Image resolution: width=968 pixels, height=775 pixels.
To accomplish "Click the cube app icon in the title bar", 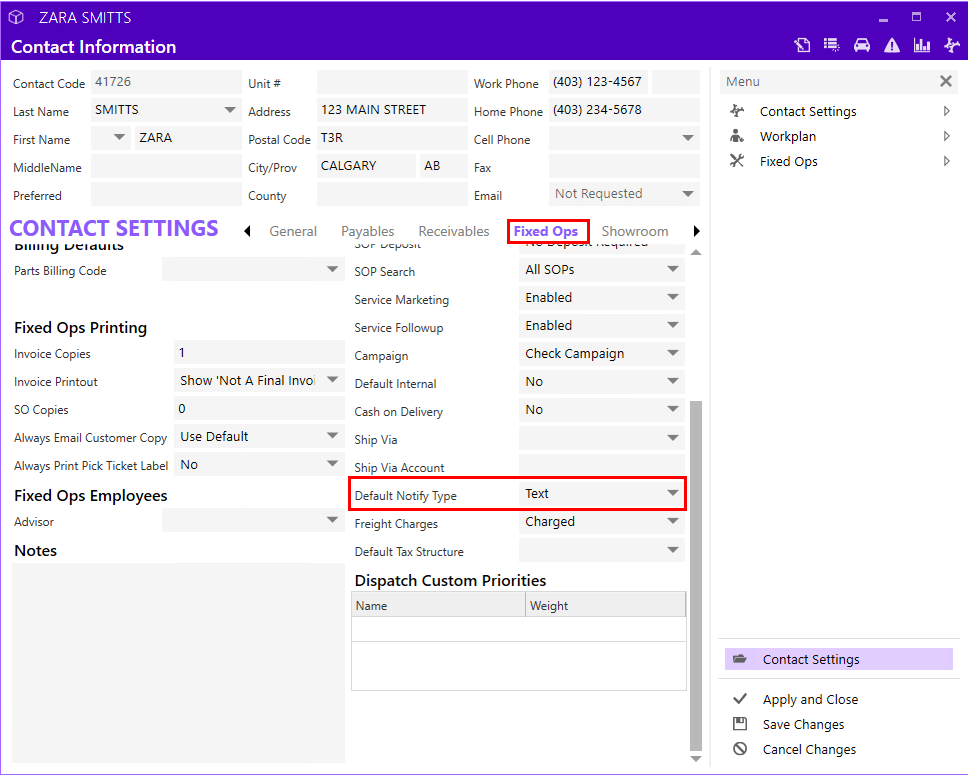I will [x=16, y=17].
